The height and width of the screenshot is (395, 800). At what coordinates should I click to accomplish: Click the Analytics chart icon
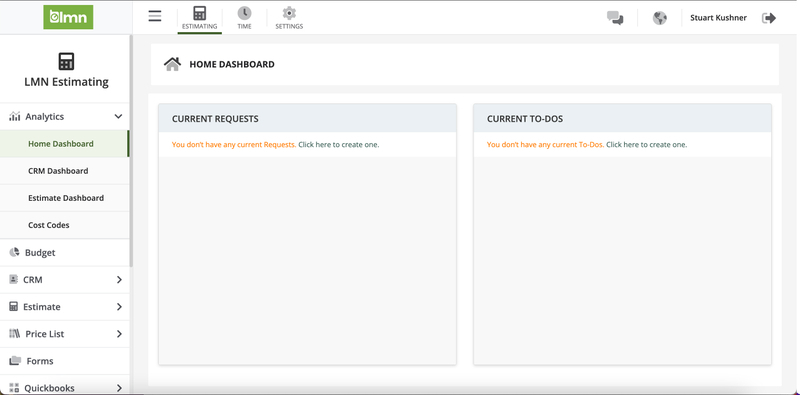point(15,116)
